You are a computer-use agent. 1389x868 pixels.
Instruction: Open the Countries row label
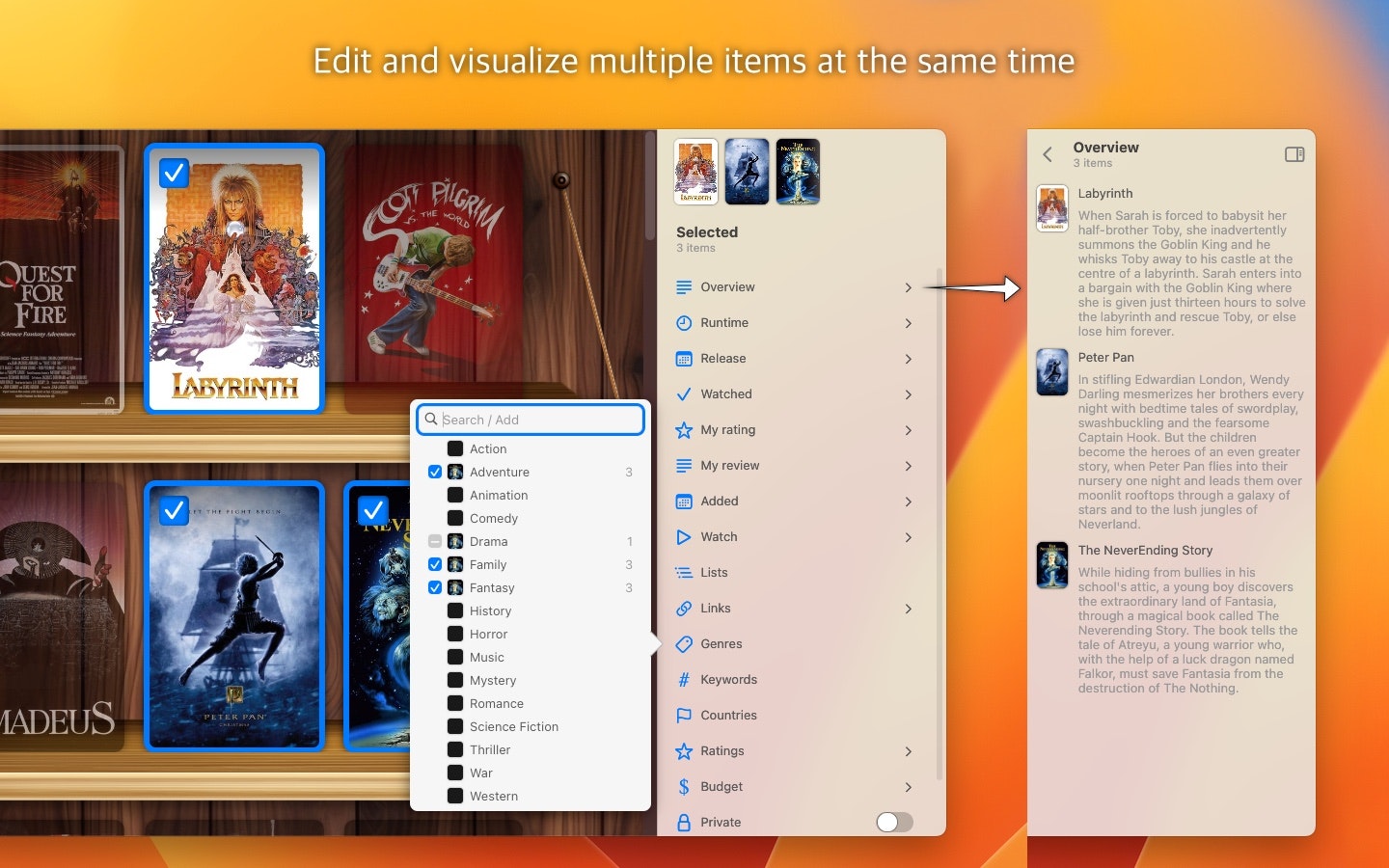(729, 716)
